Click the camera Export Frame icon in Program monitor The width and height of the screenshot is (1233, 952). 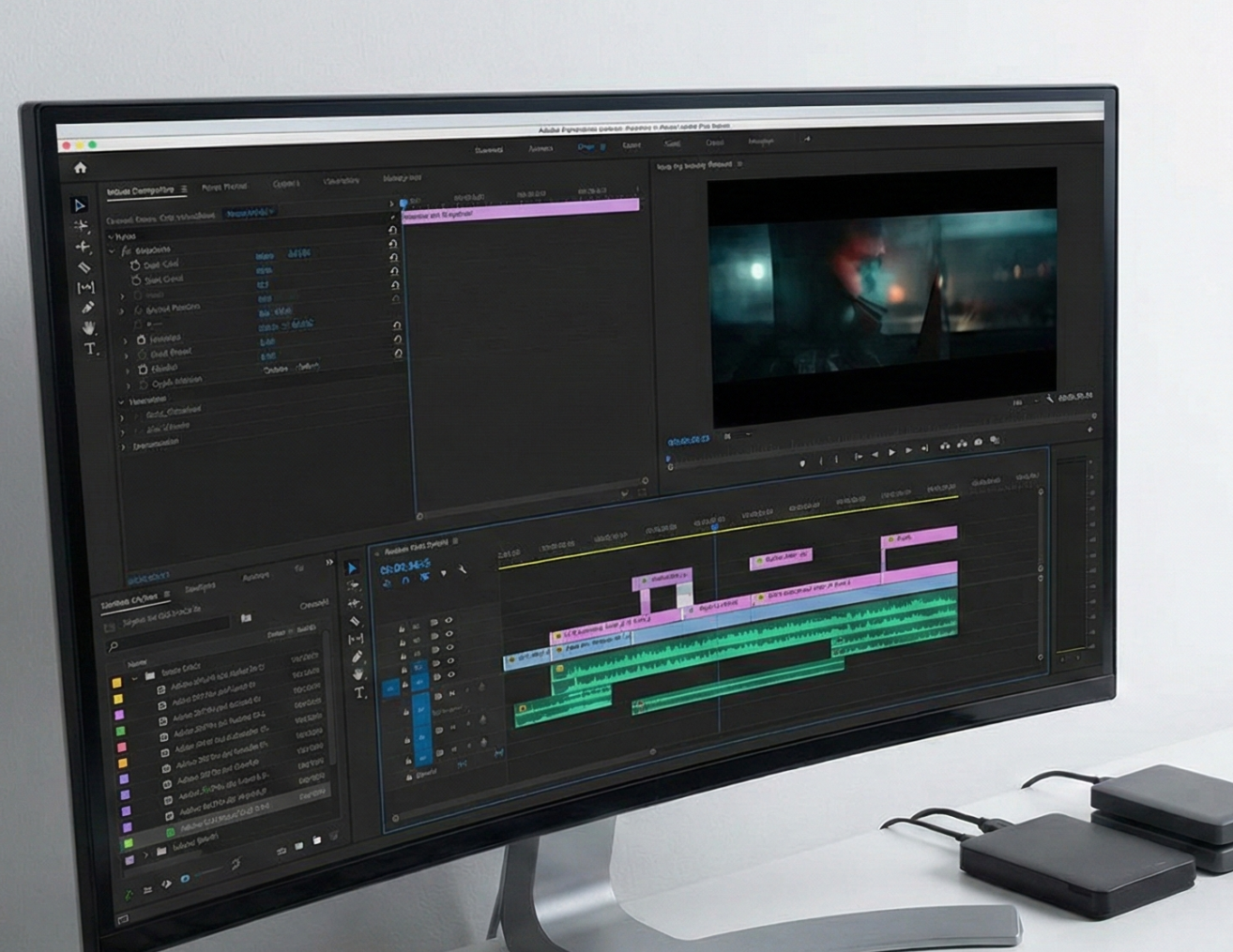(978, 442)
